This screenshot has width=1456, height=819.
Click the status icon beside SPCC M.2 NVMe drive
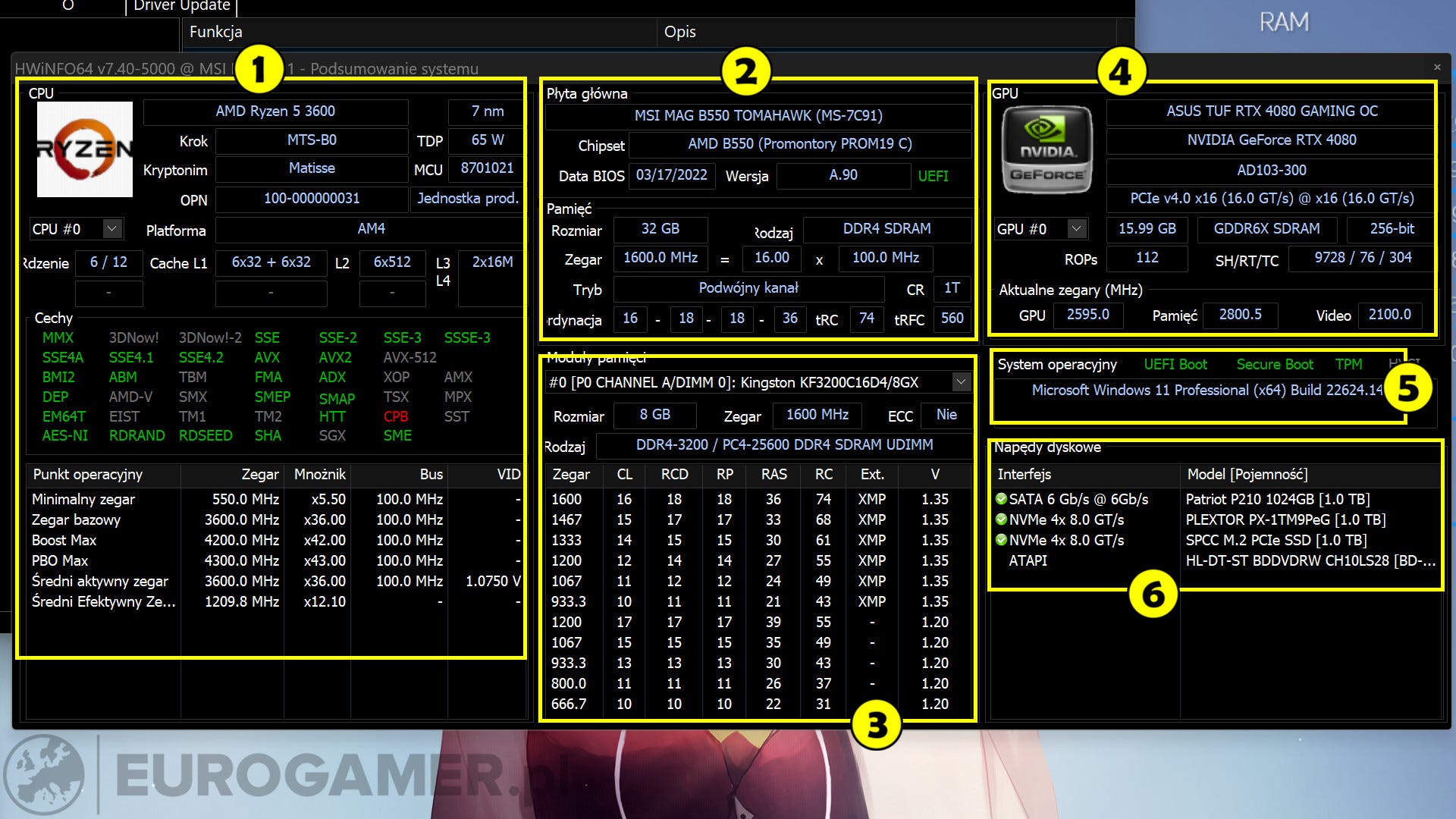(x=1001, y=540)
